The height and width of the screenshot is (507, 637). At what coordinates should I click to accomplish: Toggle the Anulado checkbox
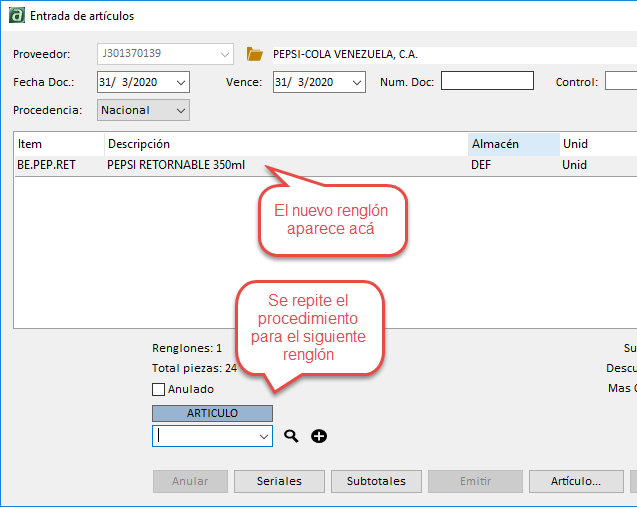(158, 389)
